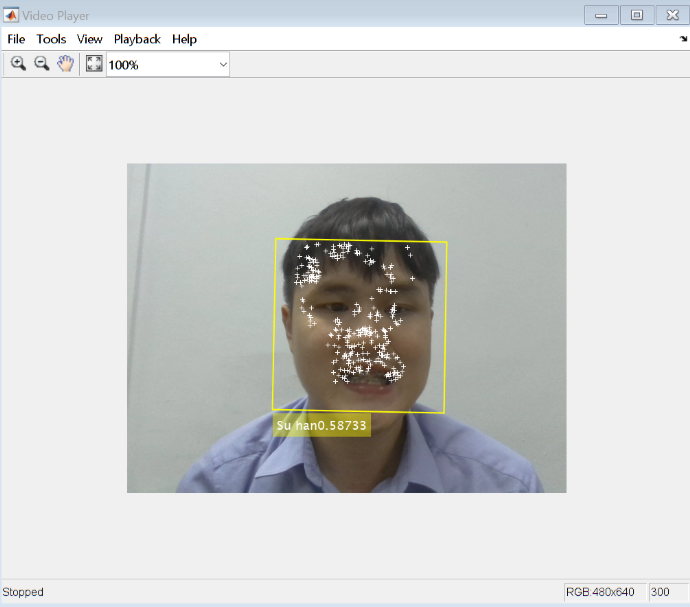Open the Tools menu
Viewport: 690px width, 607px height.
coord(51,39)
